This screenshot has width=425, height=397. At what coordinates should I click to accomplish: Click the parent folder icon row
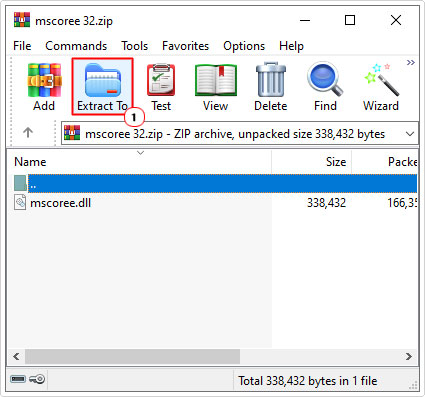[x=20, y=183]
